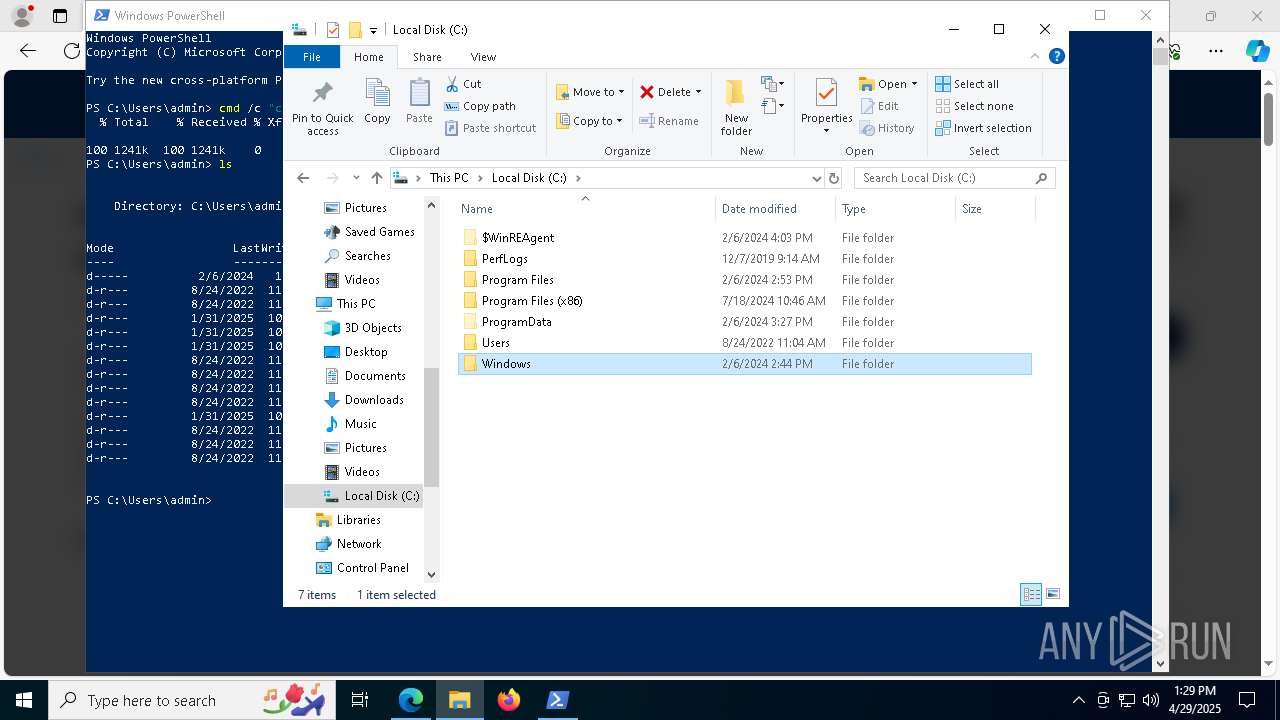Switch to the Home ribbon tab

(368, 57)
